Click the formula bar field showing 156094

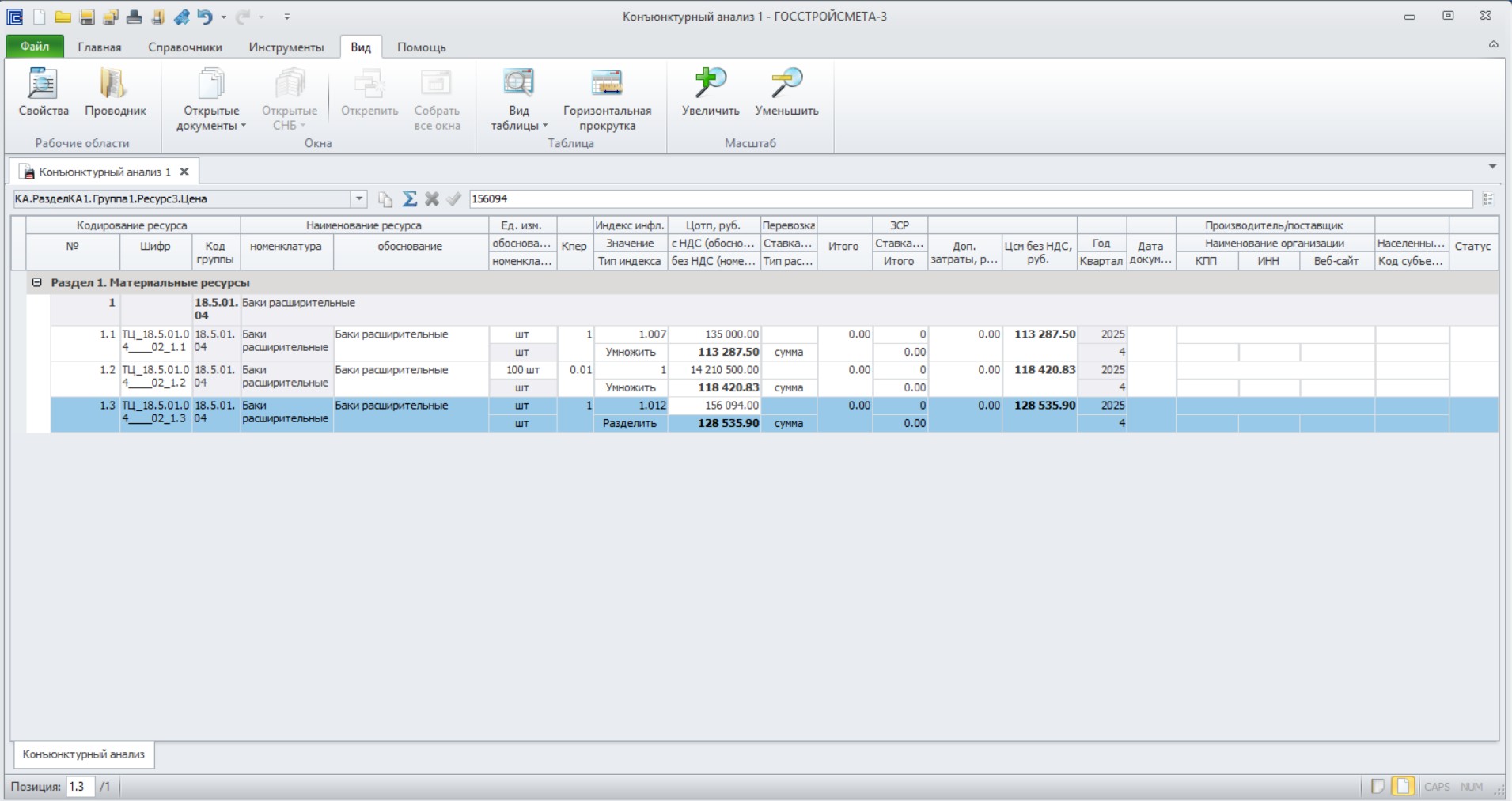coord(971,198)
